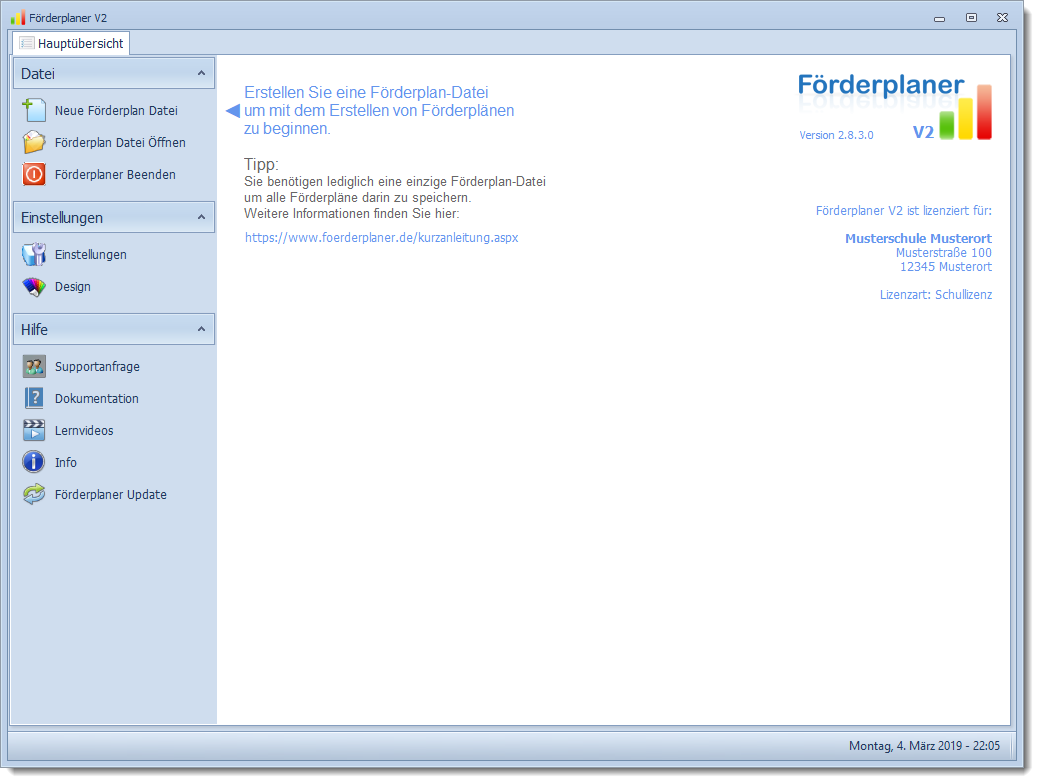Click the 'Tipp:' heading
Viewport: 1039px width, 783px height.
coord(261,164)
